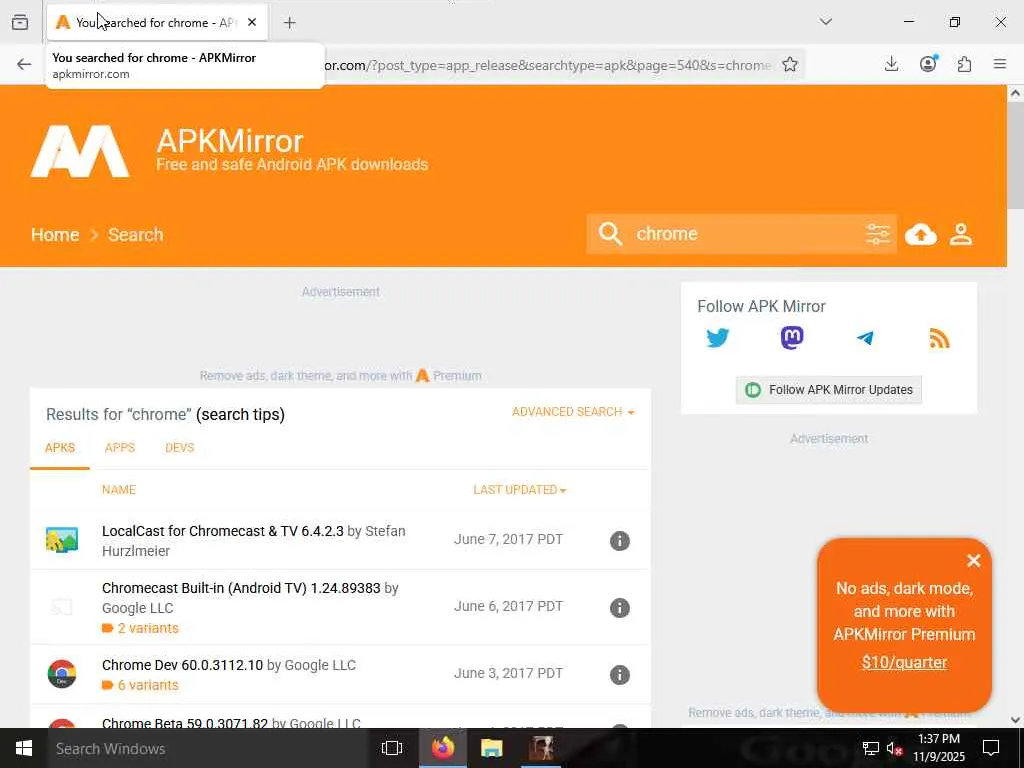Open the network status tray icon

tap(870, 748)
